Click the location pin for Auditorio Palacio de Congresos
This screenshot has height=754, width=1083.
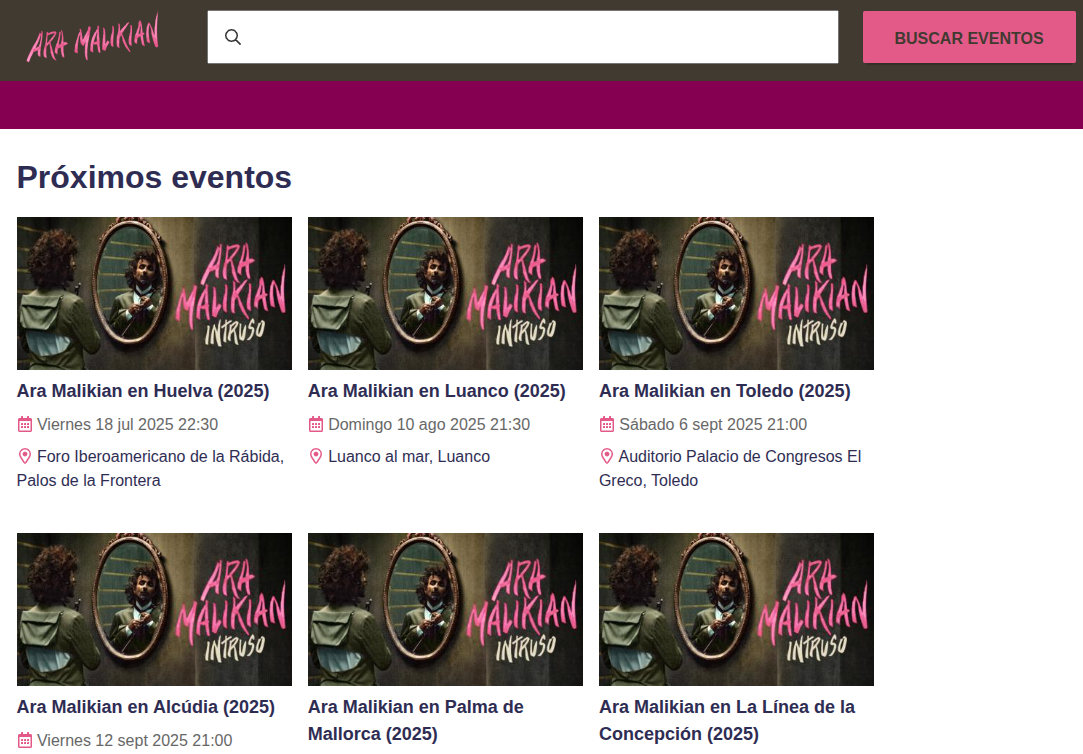click(607, 456)
